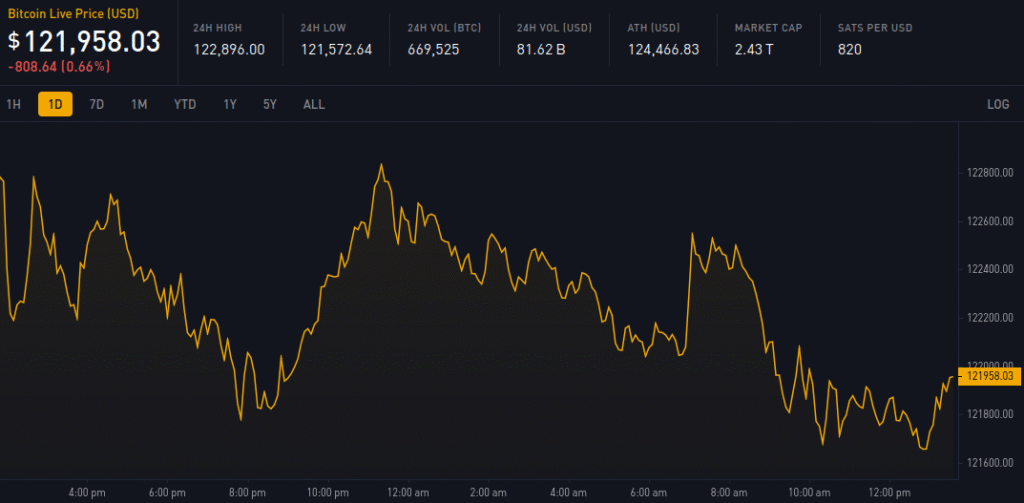Click the Bitcoin Live Price (USD) title
Viewport: 1024px width, 503px height.
74,14
